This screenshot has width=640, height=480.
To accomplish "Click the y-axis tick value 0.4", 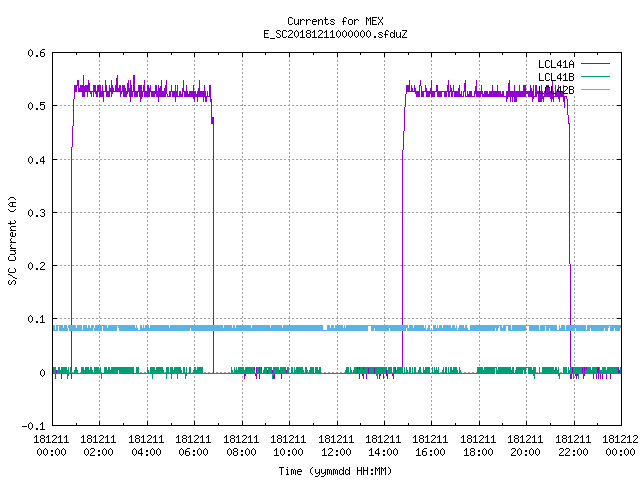I will (x=36, y=160).
